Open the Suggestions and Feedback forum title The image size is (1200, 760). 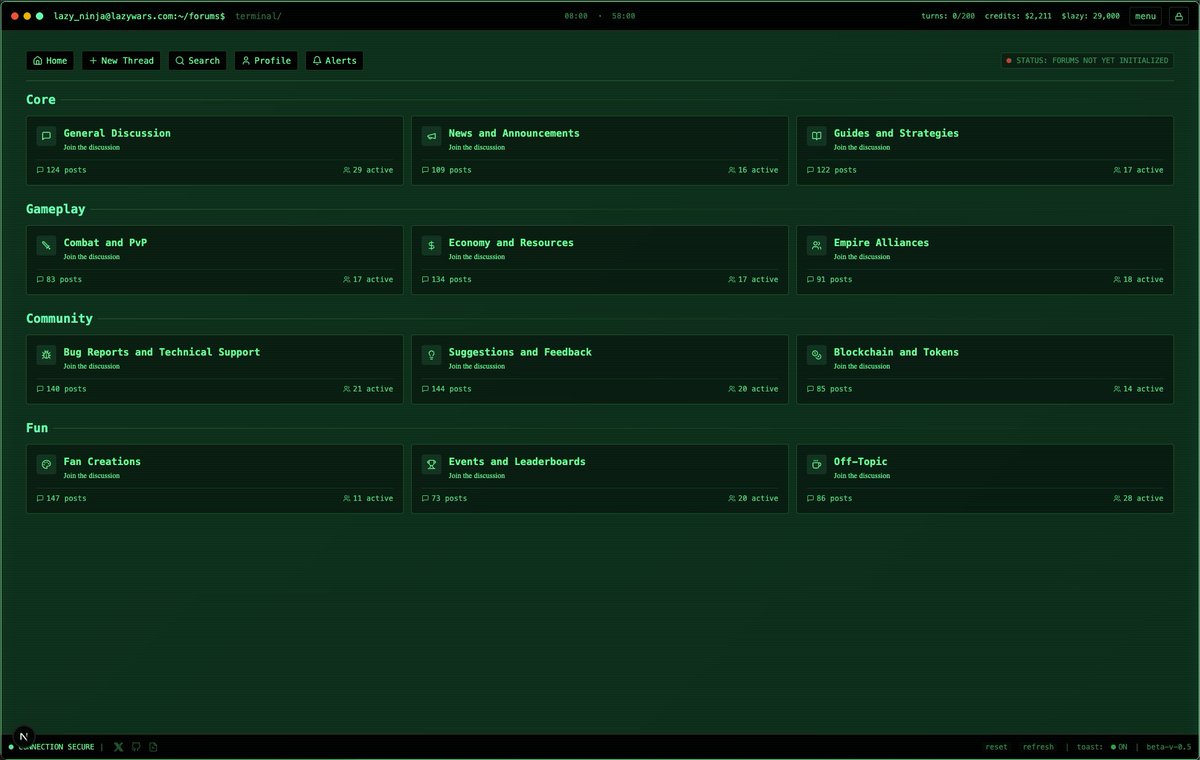pyautogui.click(x=520, y=352)
